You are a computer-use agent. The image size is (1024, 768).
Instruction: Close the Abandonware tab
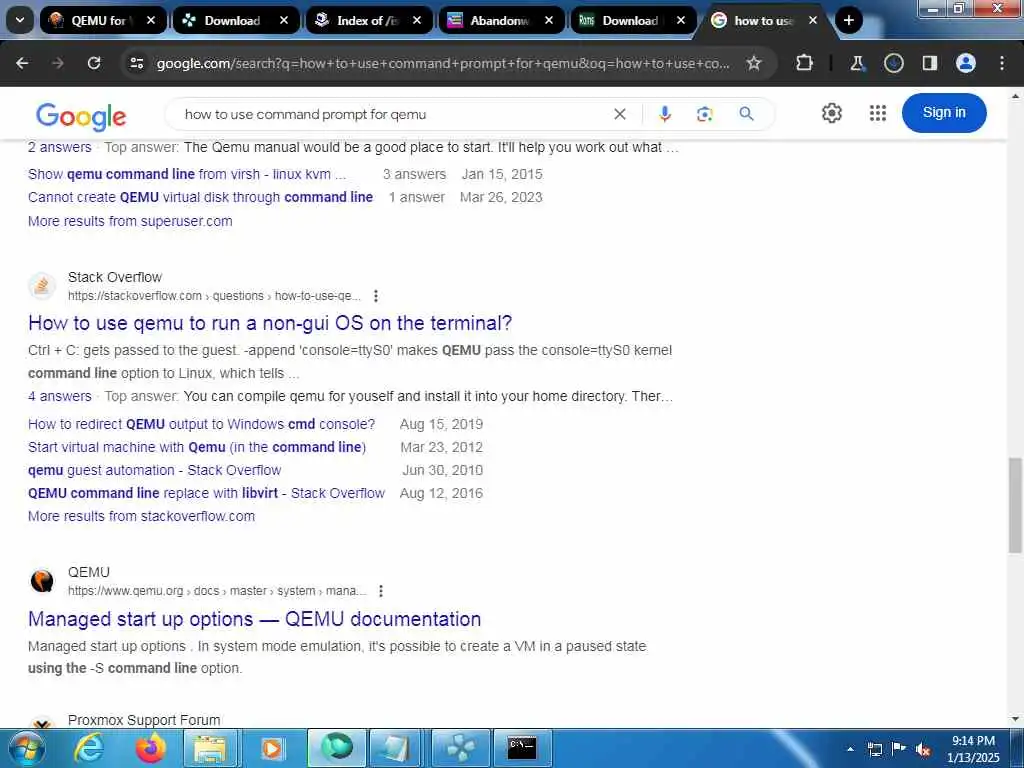(x=549, y=20)
